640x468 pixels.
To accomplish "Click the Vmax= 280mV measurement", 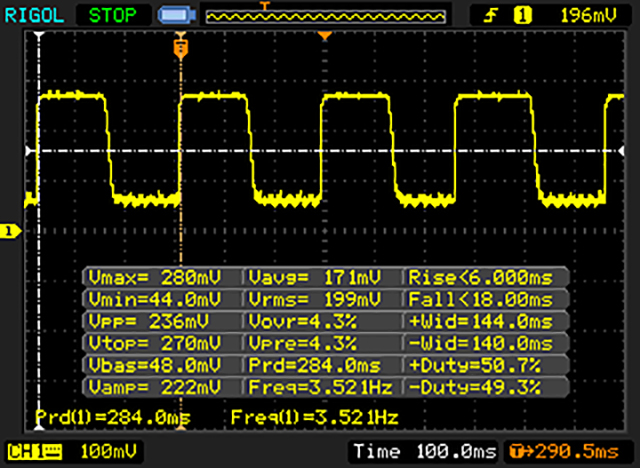I will click(155, 278).
